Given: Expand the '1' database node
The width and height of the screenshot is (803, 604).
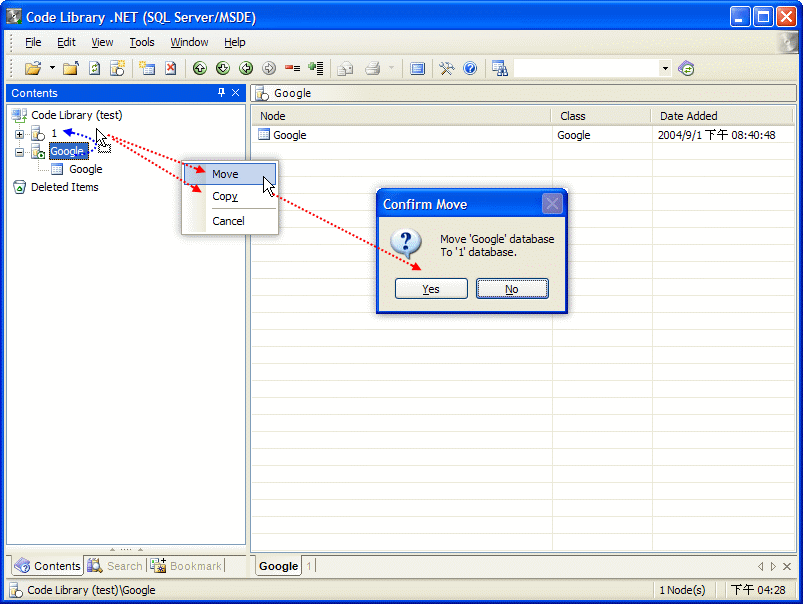Looking at the screenshot, I should click(19, 134).
